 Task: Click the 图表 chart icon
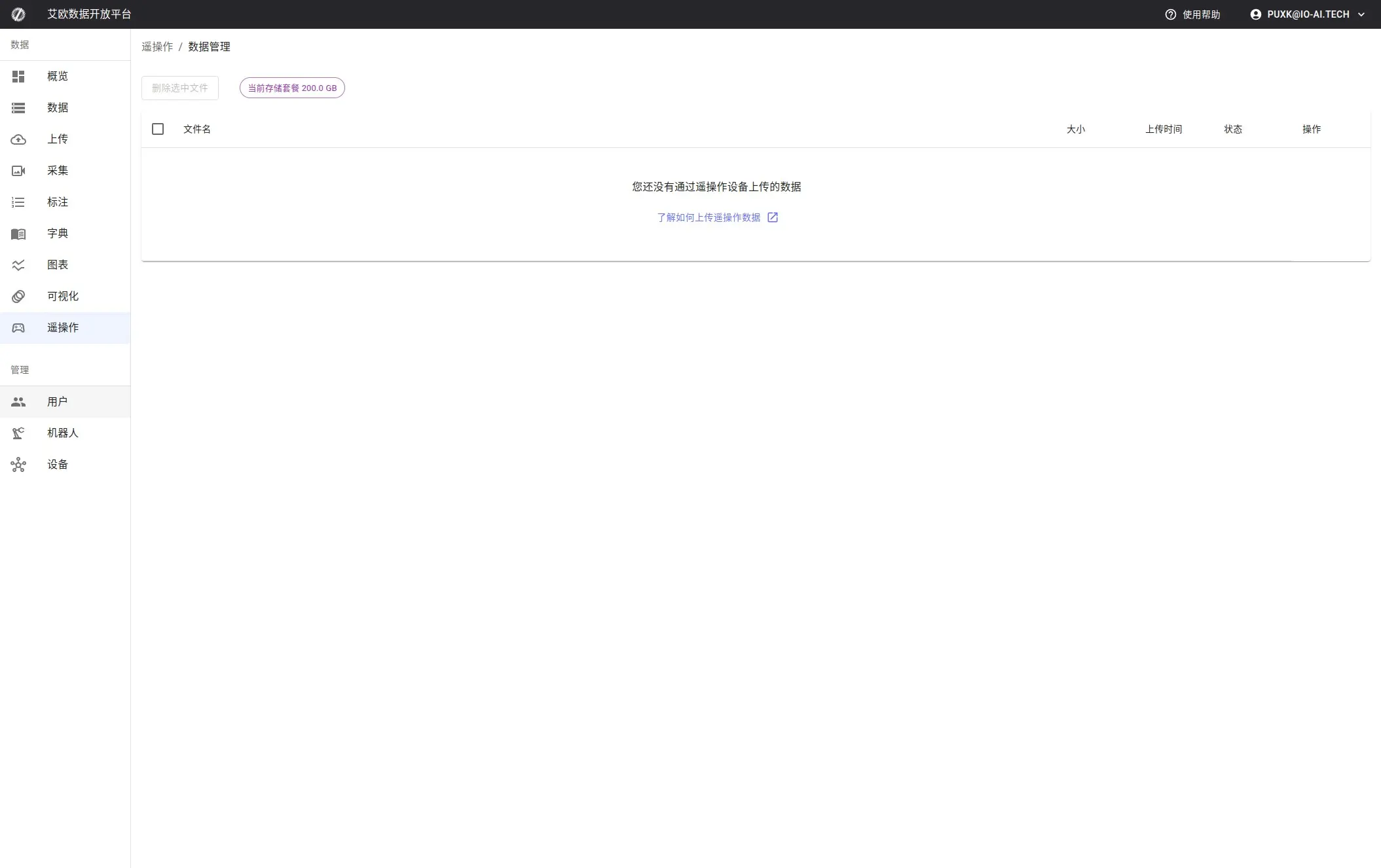coord(18,265)
